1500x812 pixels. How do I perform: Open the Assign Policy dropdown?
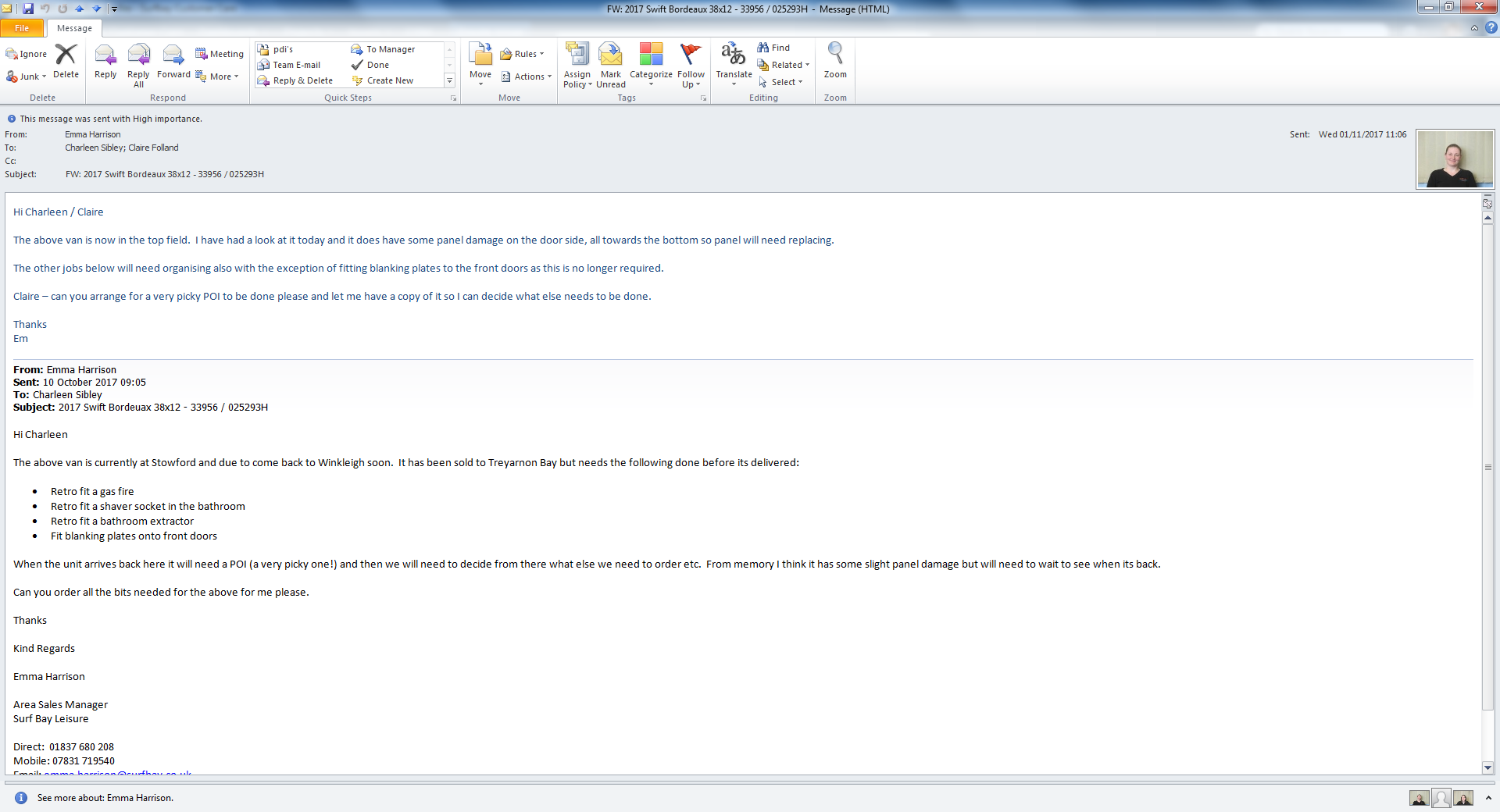[x=577, y=65]
